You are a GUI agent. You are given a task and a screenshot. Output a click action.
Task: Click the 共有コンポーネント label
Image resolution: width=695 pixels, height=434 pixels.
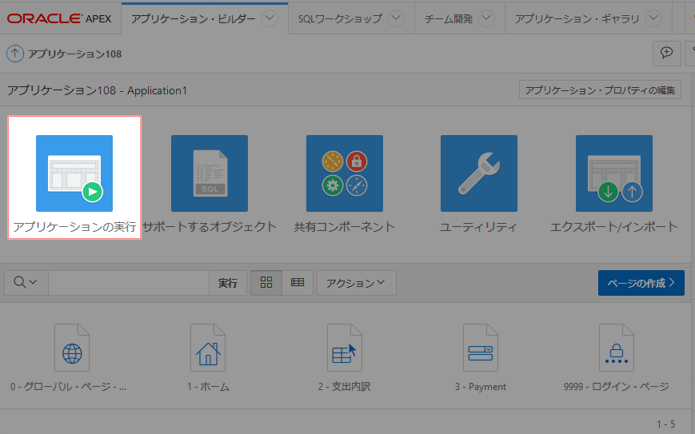coord(344,227)
